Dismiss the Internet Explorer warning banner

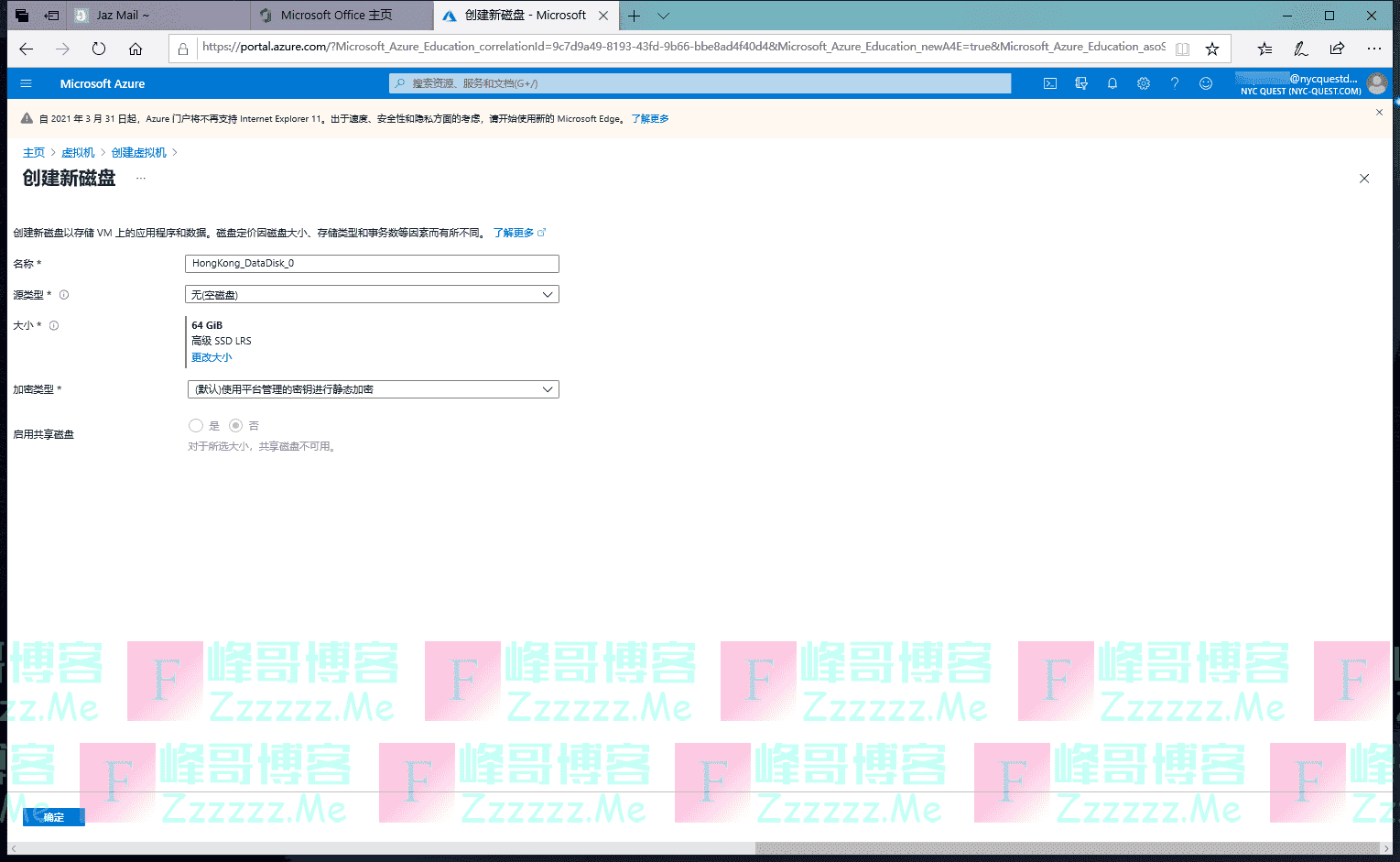[1379, 112]
